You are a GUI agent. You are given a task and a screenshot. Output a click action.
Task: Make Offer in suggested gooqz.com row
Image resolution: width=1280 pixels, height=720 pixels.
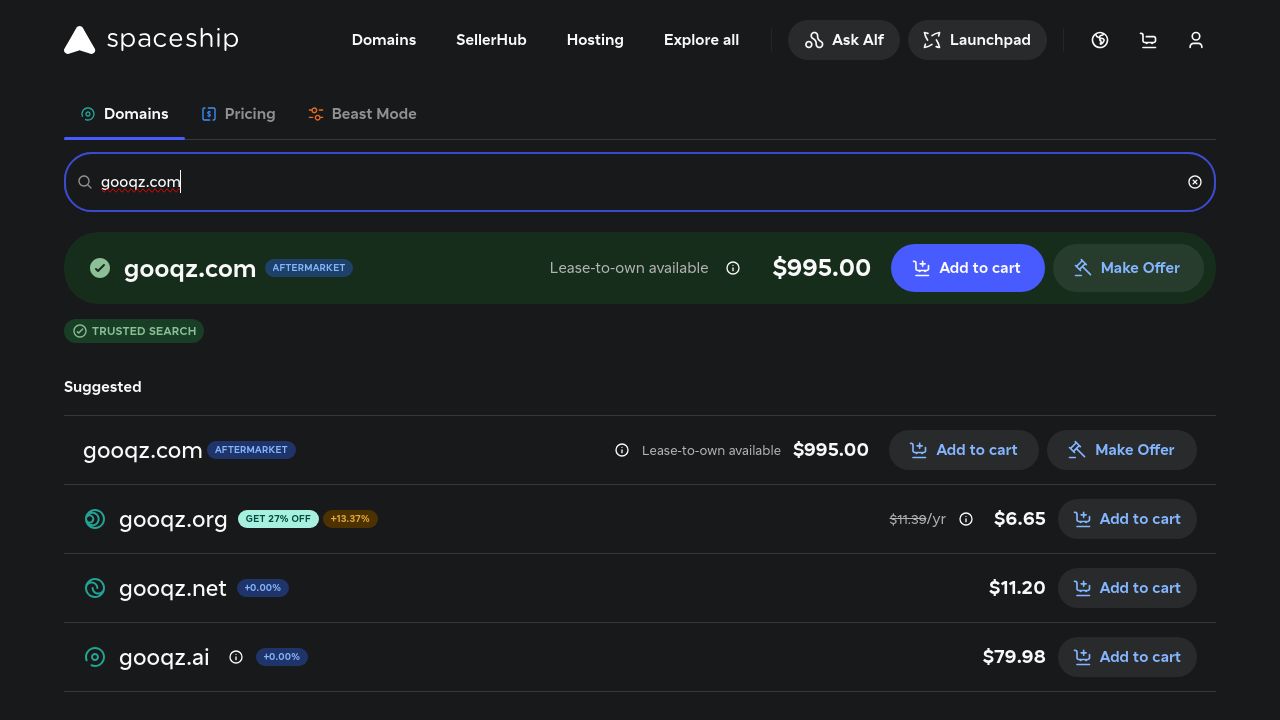point(1122,450)
